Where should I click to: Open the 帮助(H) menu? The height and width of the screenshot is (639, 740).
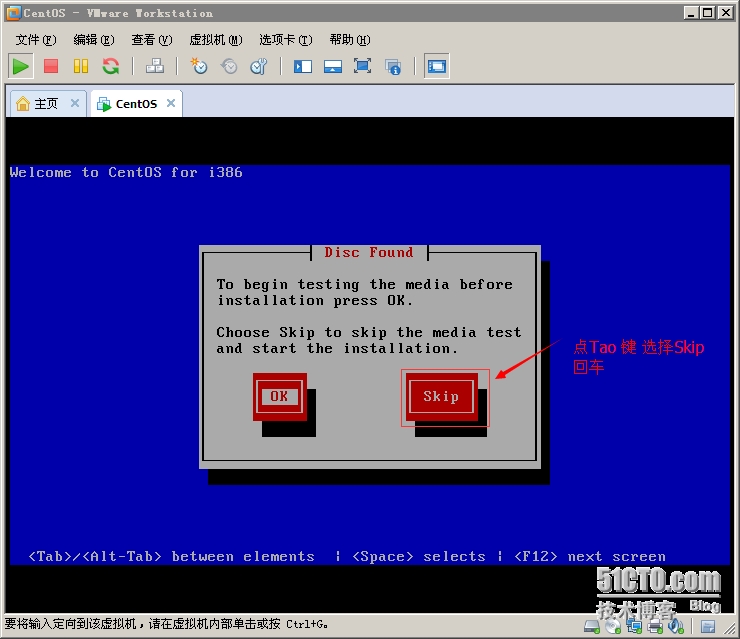point(350,40)
